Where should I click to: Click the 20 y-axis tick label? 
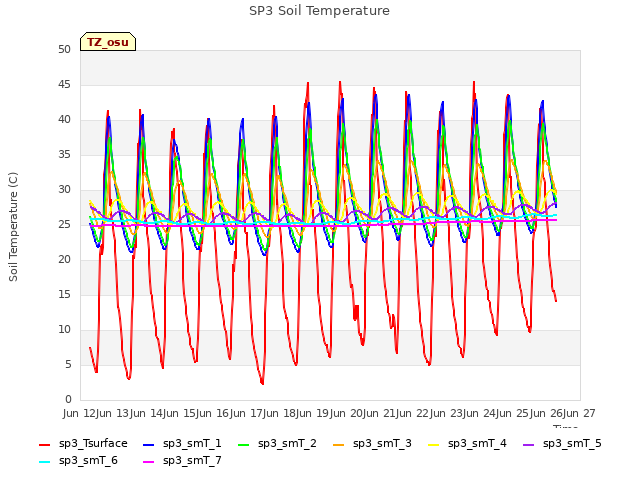(x=64, y=260)
